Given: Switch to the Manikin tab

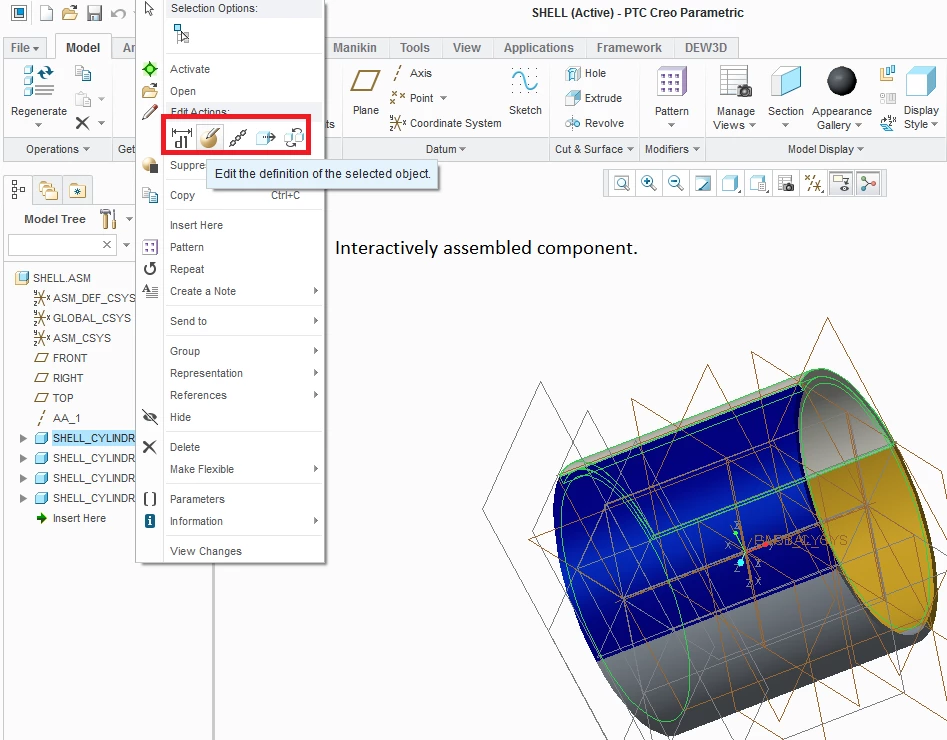Looking at the screenshot, I should pyautogui.click(x=355, y=48).
